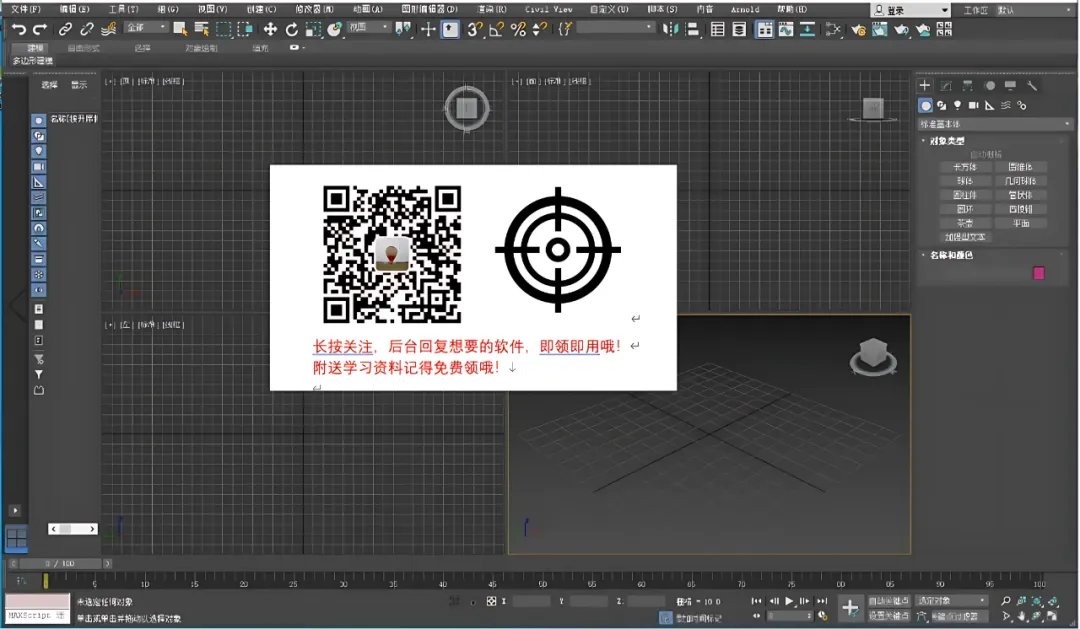Click the pink object color swatch
1080x629 pixels.
pyautogui.click(x=1039, y=273)
